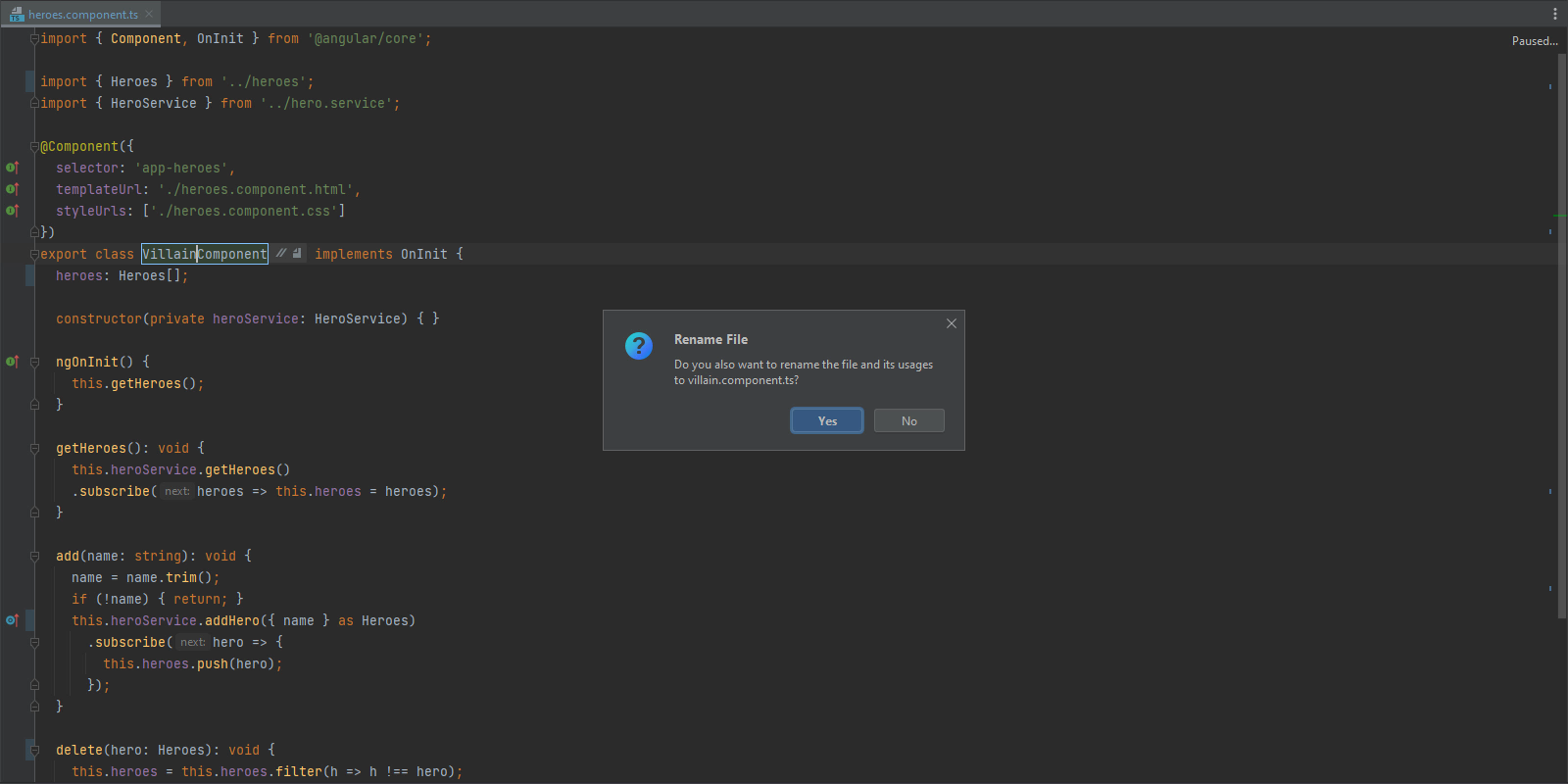Click 'OnInit' after implements keyword
The width and height of the screenshot is (1568, 784).
pos(423,254)
